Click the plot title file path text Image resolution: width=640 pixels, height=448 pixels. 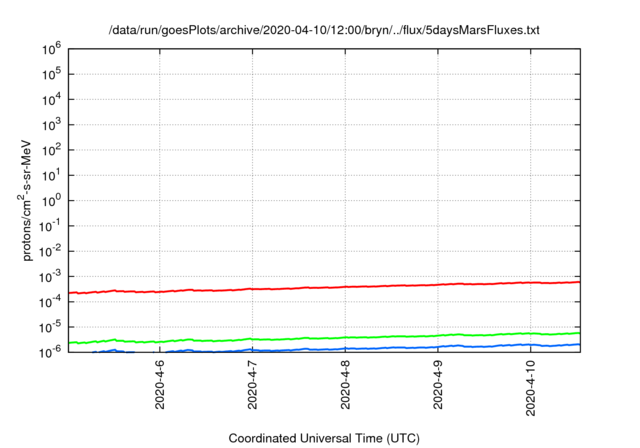point(324,30)
